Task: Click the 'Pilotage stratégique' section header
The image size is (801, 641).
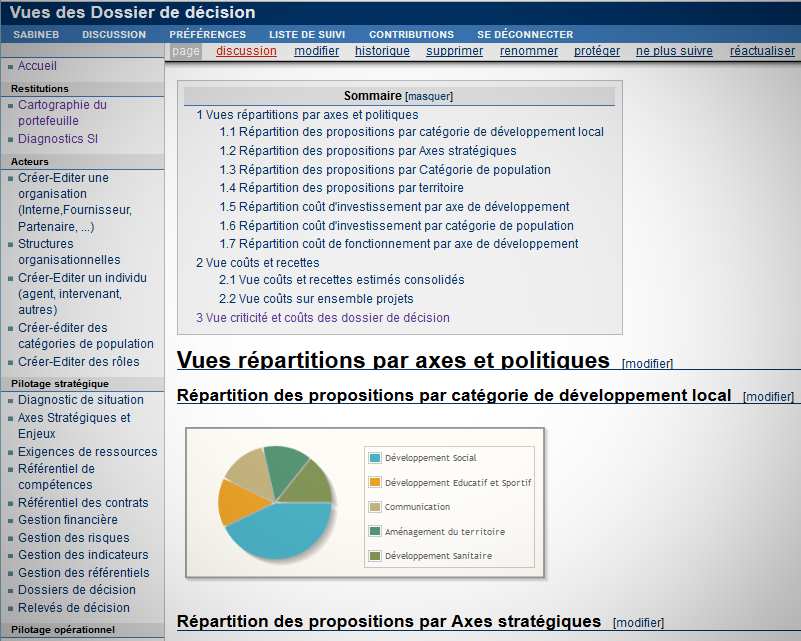Action: (60, 384)
